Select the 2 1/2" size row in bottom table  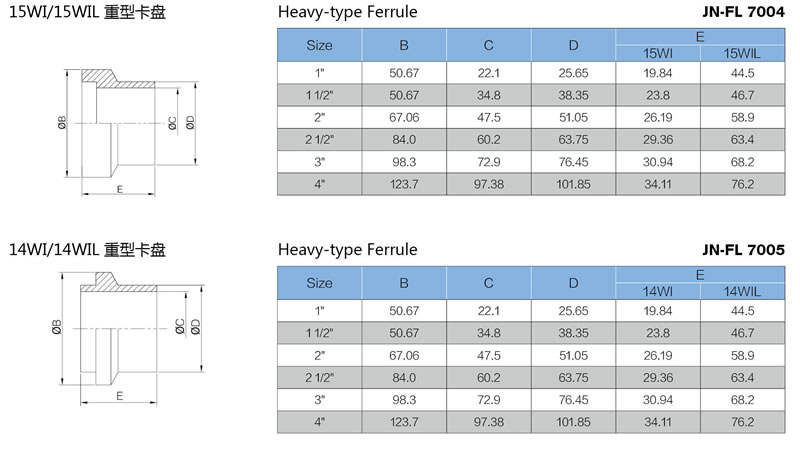coord(531,378)
